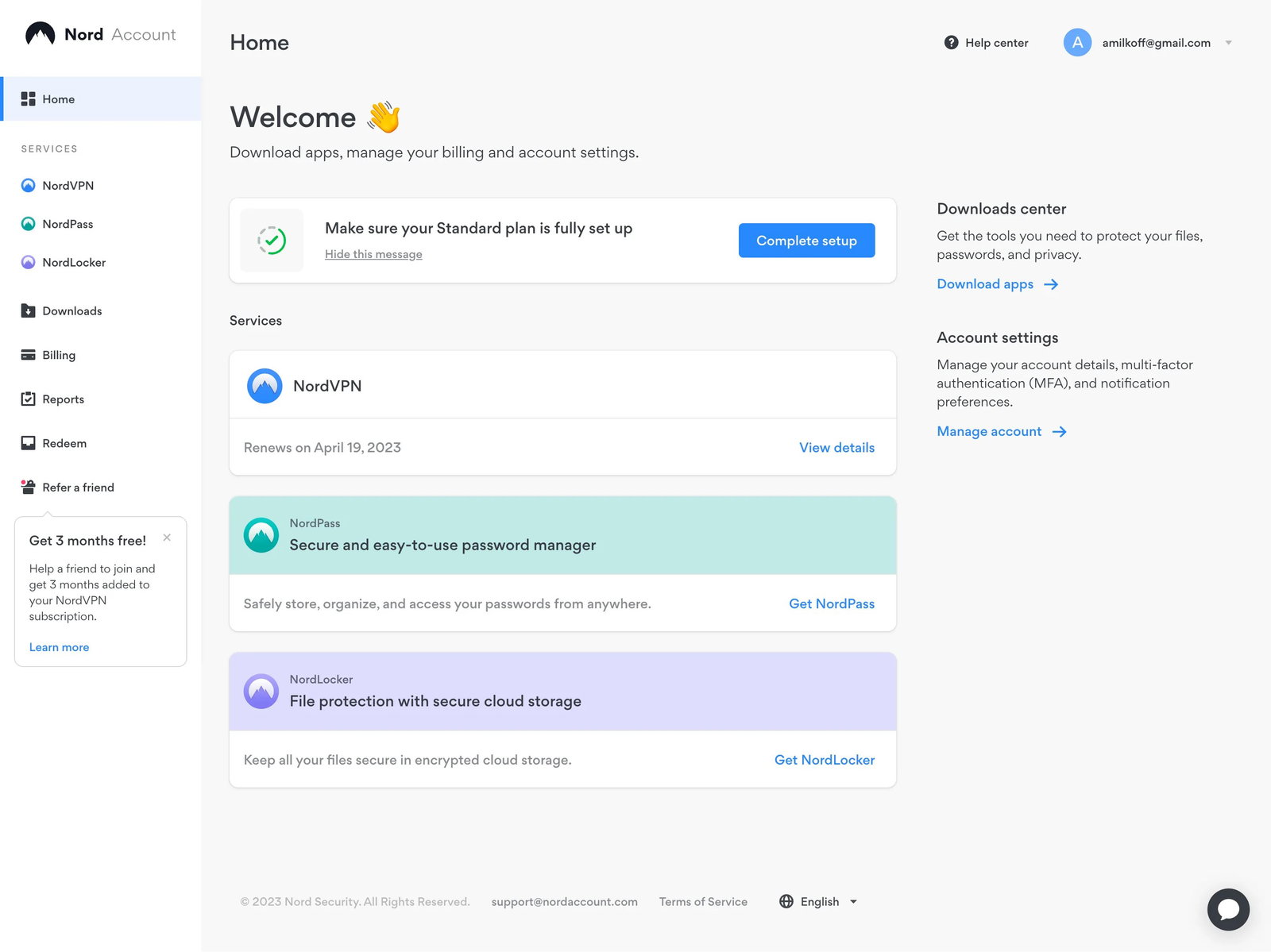The width and height of the screenshot is (1271, 952).
Task: Click the waving hand emoji by Welcome
Action: 384,117
